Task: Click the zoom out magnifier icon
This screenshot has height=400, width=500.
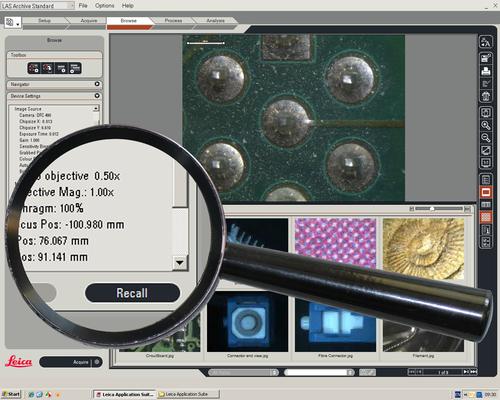Action: 486,138
